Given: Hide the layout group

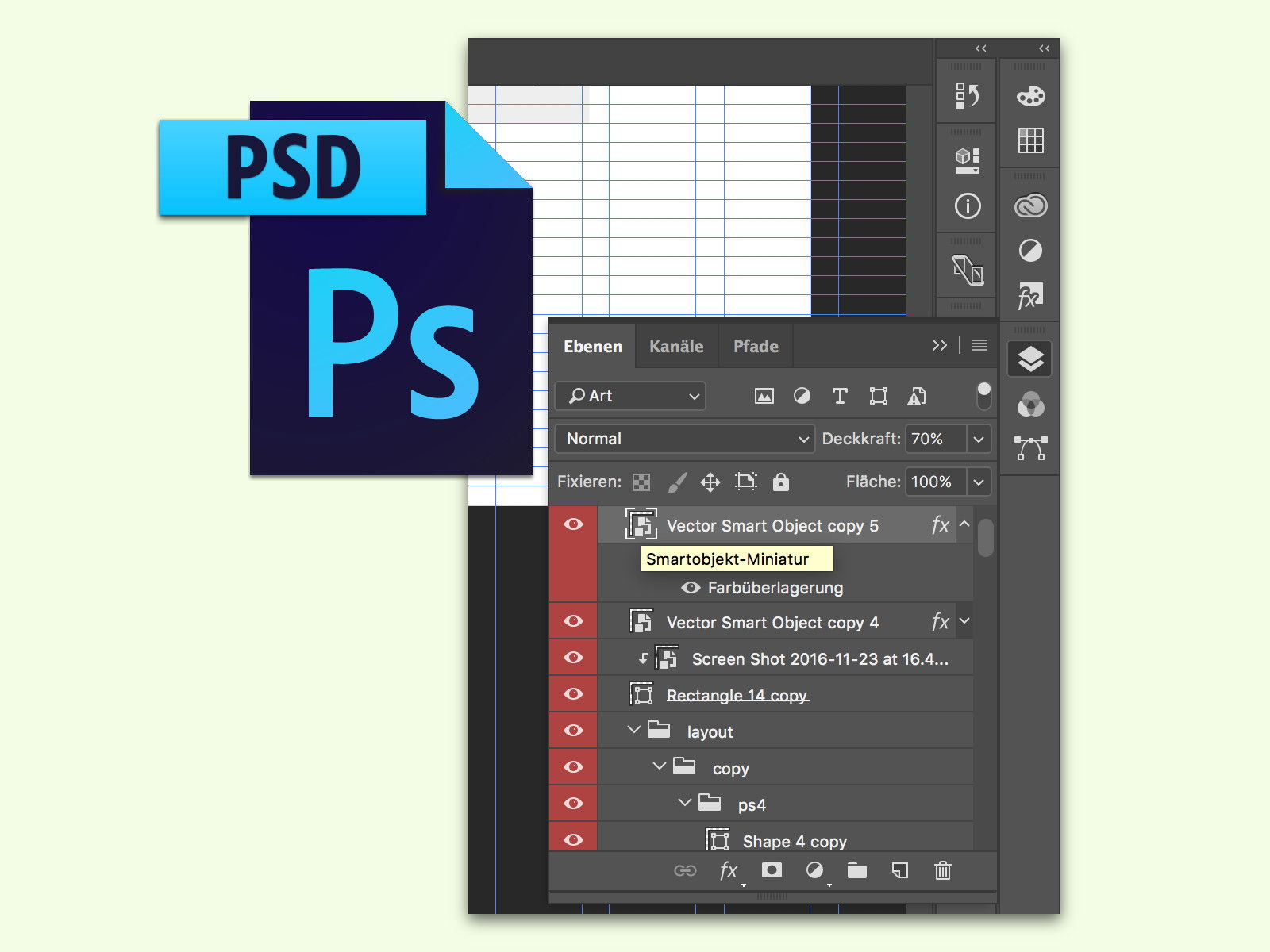Looking at the screenshot, I should point(573,731).
